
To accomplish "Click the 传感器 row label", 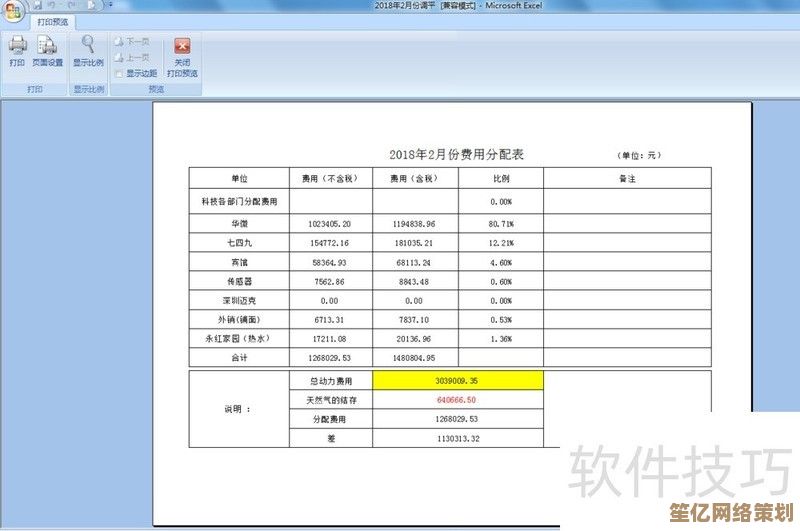I will click(x=239, y=281).
